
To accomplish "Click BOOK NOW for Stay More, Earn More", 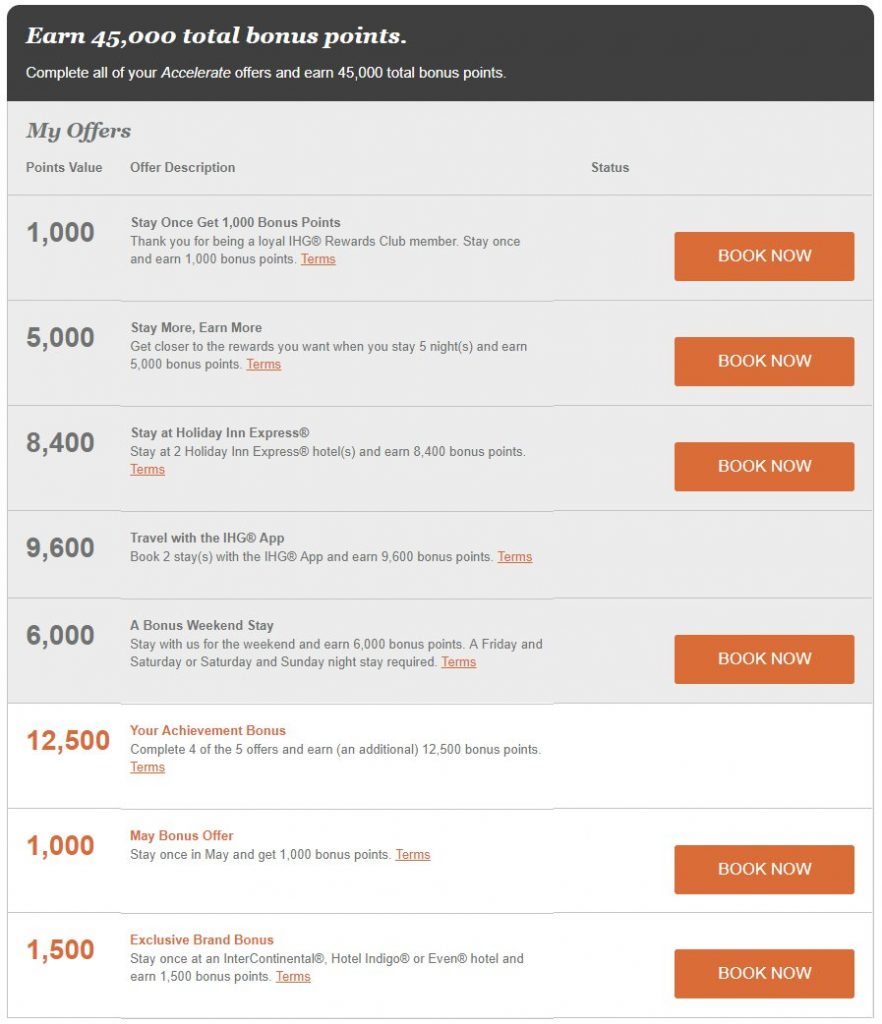I will (x=764, y=361).
